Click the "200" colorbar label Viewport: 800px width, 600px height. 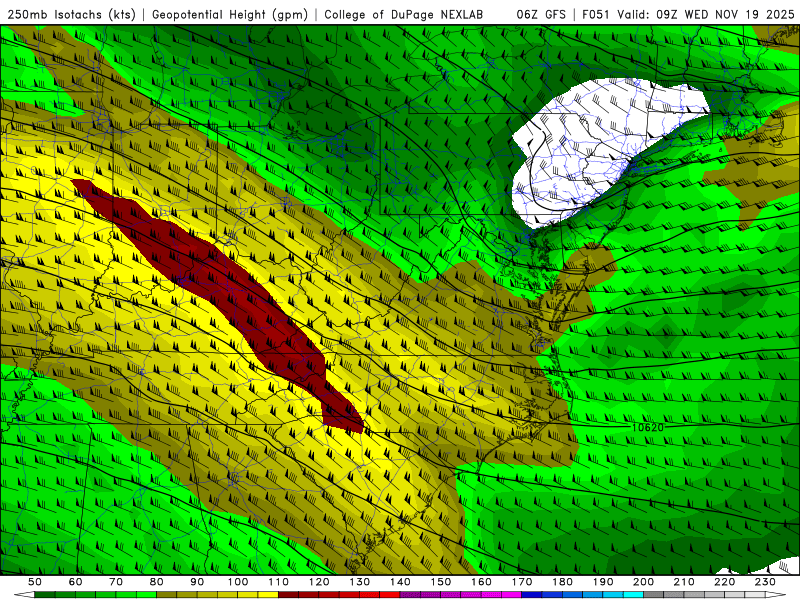click(x=643, y=582)
